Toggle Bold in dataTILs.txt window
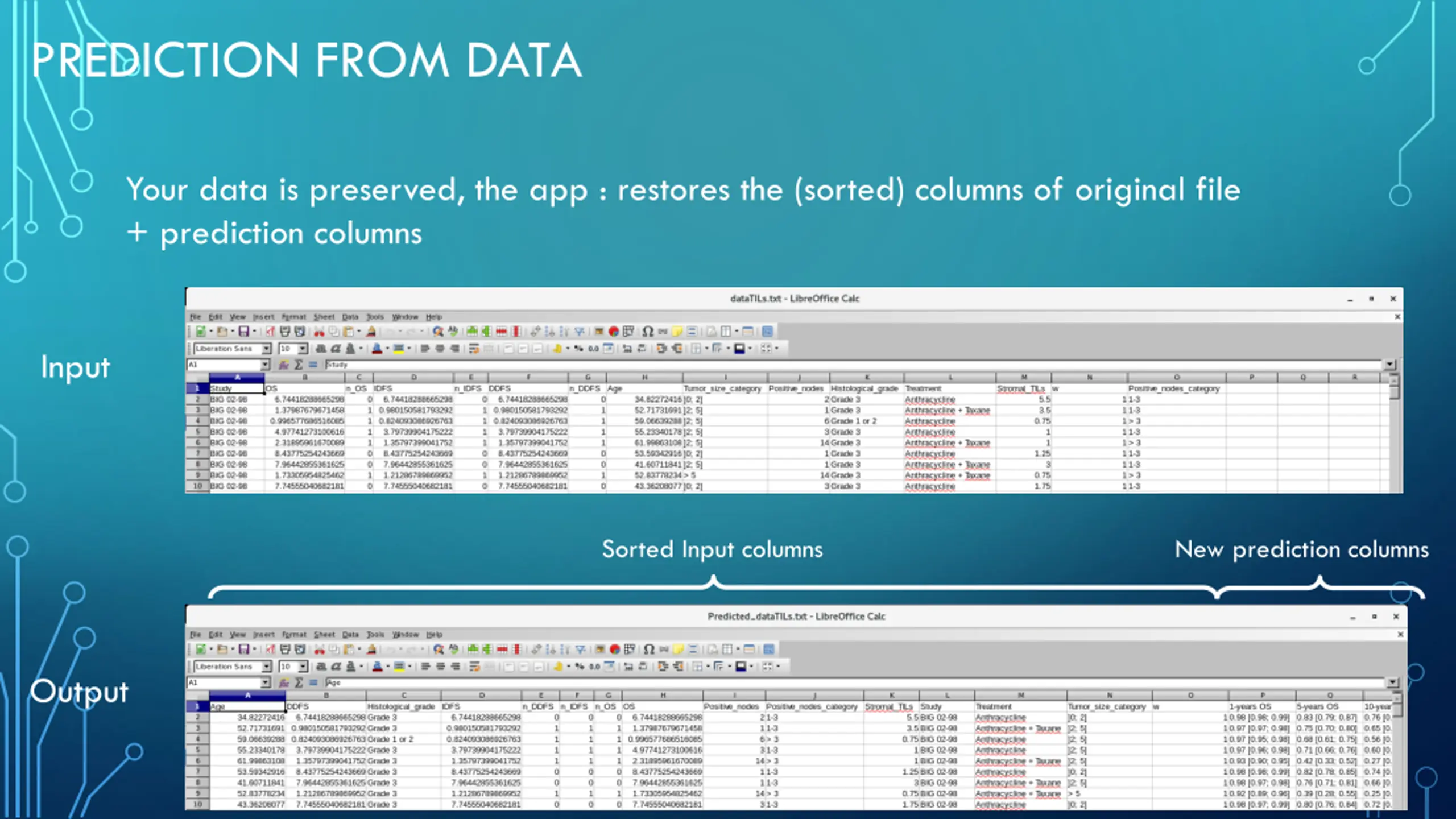Image resolution: width=1456 pixels, height=819 pixels. point(321,349)
